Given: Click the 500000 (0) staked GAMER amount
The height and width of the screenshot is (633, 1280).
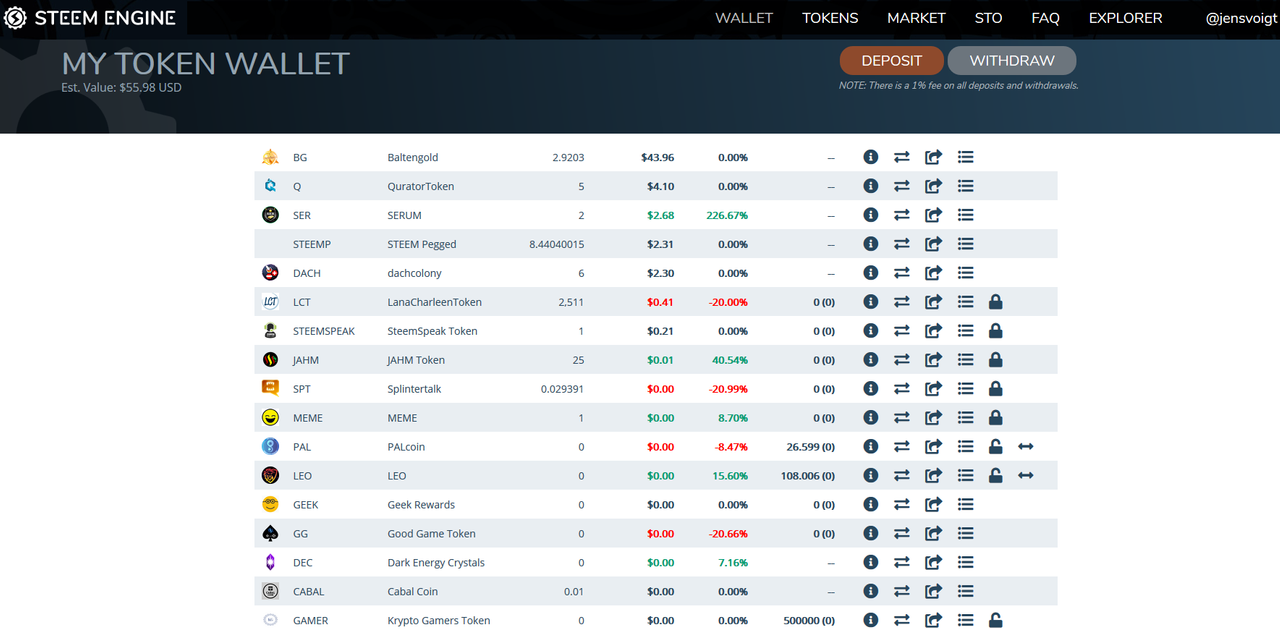Looking at the screenshot, I should pyautogui.click(x=809, y=621).
